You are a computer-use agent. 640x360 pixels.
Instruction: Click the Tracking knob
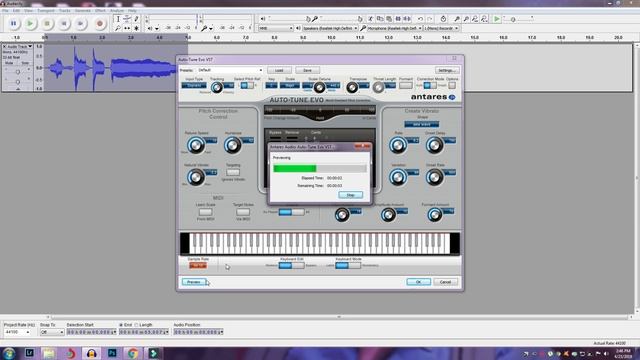tap(217, 87)
